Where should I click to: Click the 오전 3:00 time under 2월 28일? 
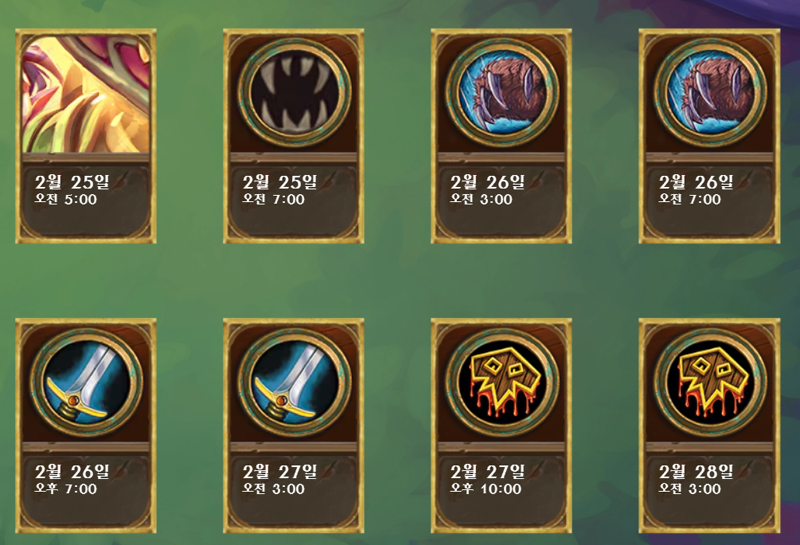coord(689,489)
